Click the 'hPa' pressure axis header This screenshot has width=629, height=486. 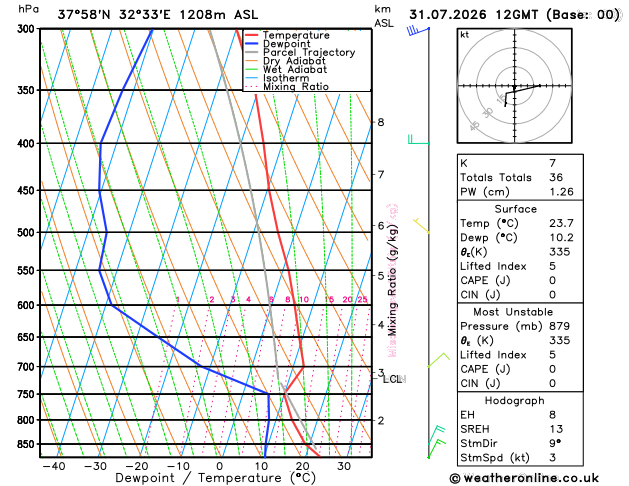click(x=28, y=9)
